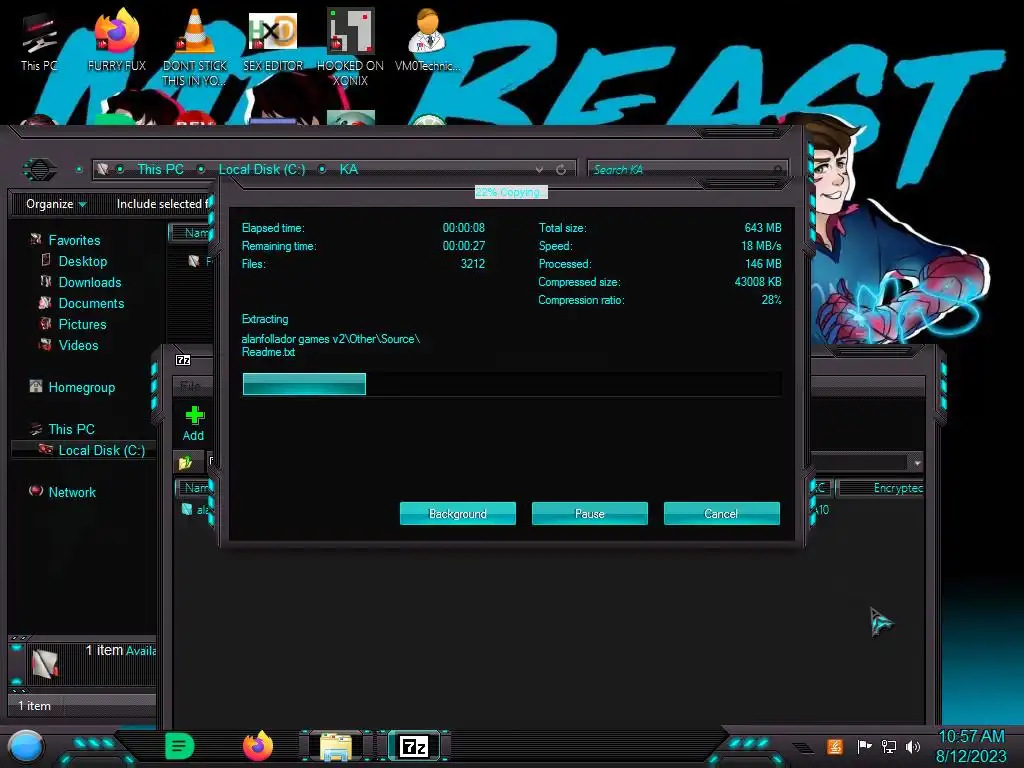The height and width of the screenshot is (768, 1024).
Task: Cancel the extraction
Action: (722, 513)
